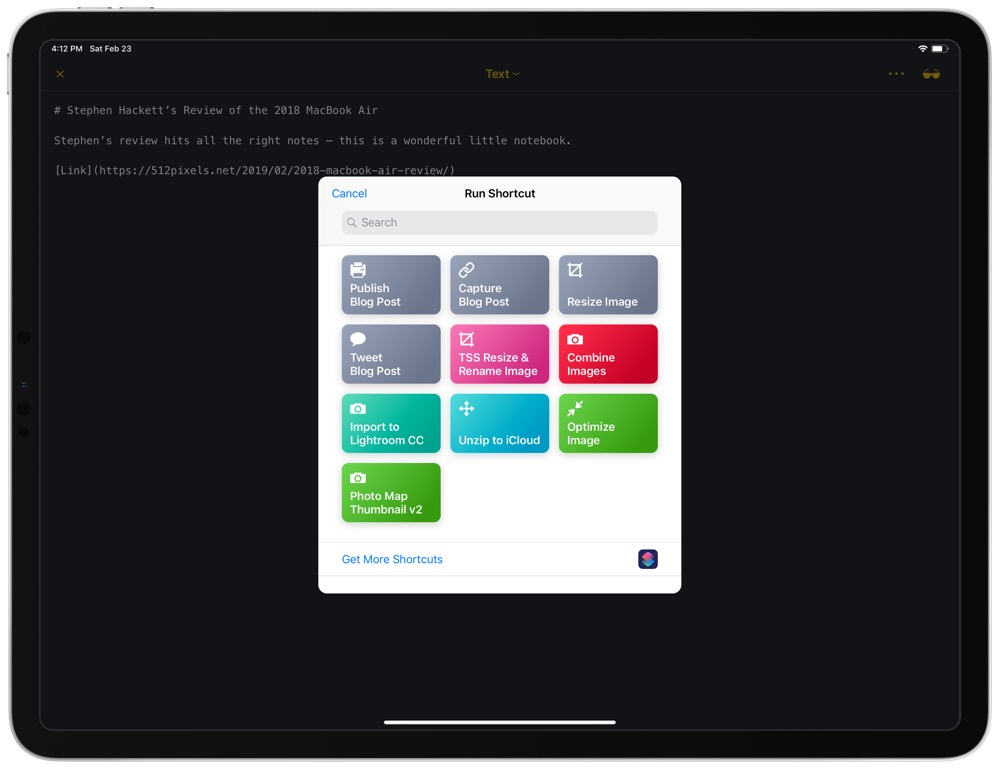Run the Capture Blog Post shortcut
1000x770 pixels.
tap(499, 285)
